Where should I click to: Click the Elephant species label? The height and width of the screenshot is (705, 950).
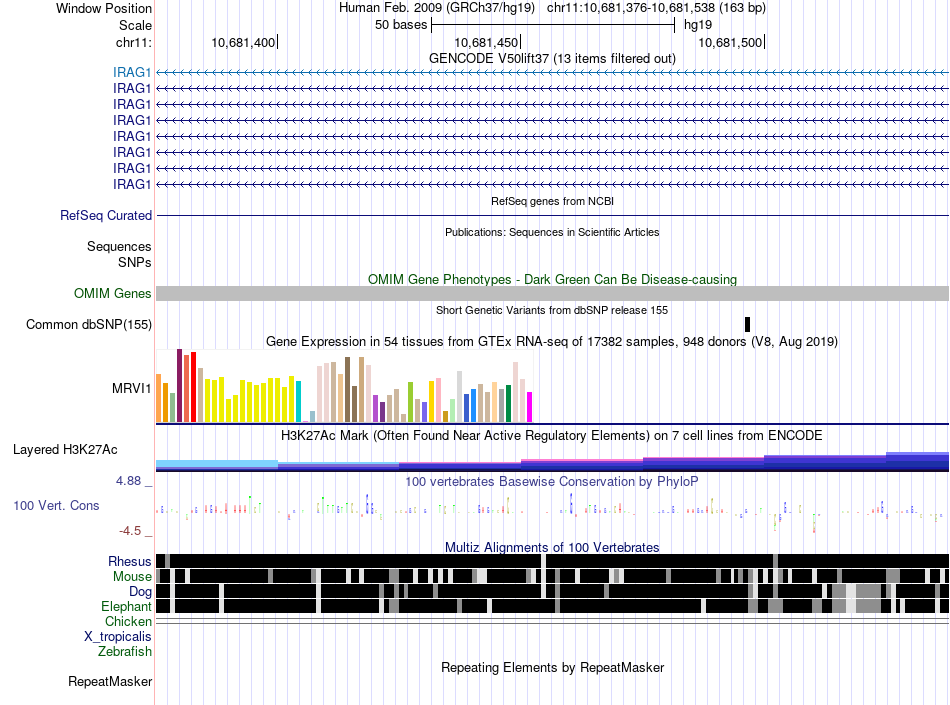[x=127, y=607]
